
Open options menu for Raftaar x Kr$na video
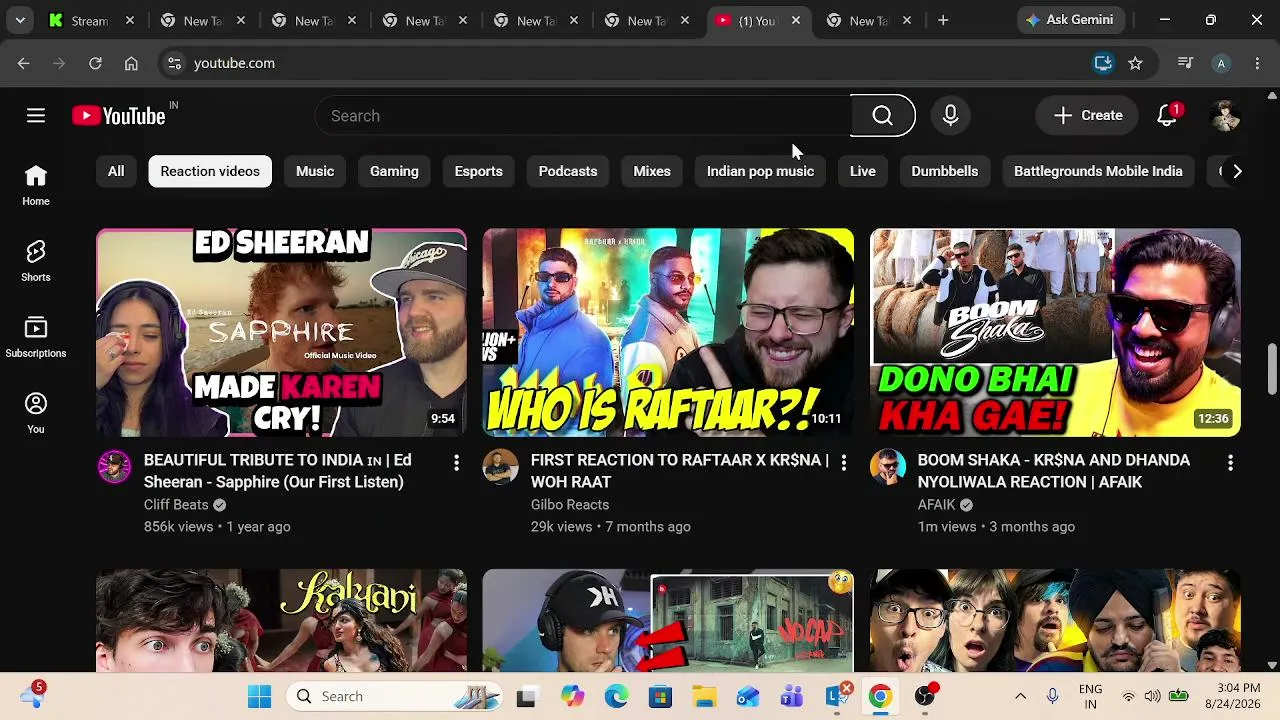pos(843,462)
